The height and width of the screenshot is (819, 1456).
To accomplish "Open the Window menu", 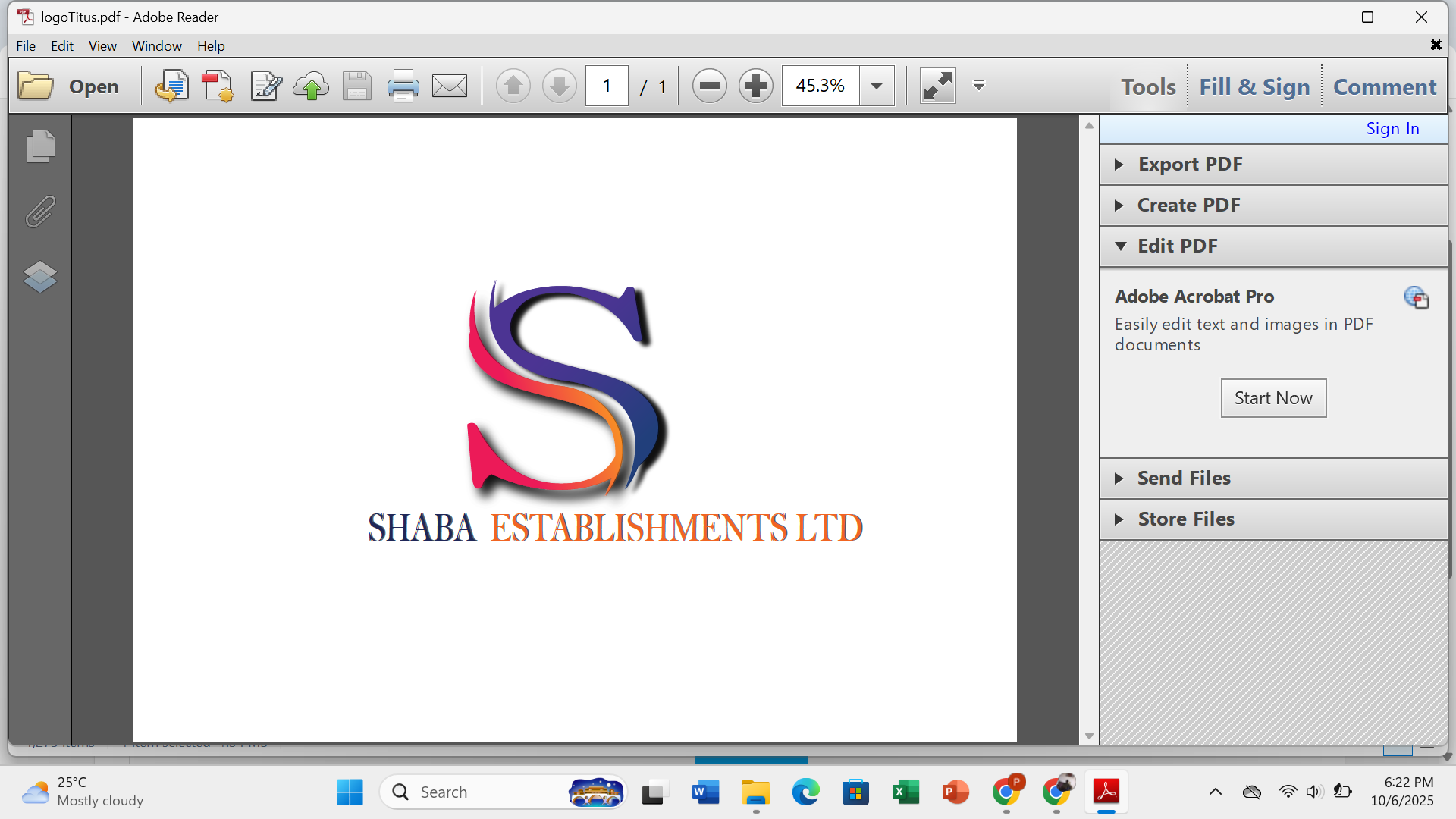I will coord(156,46).
